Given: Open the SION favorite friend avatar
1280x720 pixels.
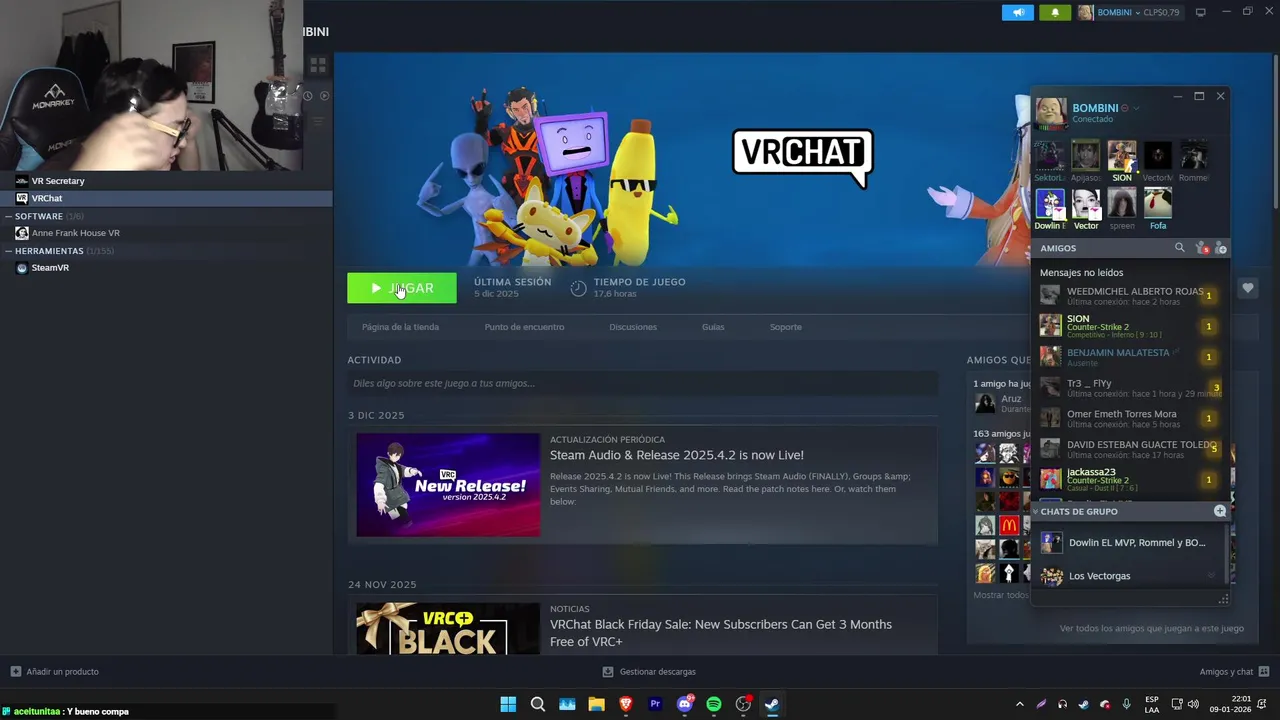Looking at the screenshot, I should point(1122,156).
